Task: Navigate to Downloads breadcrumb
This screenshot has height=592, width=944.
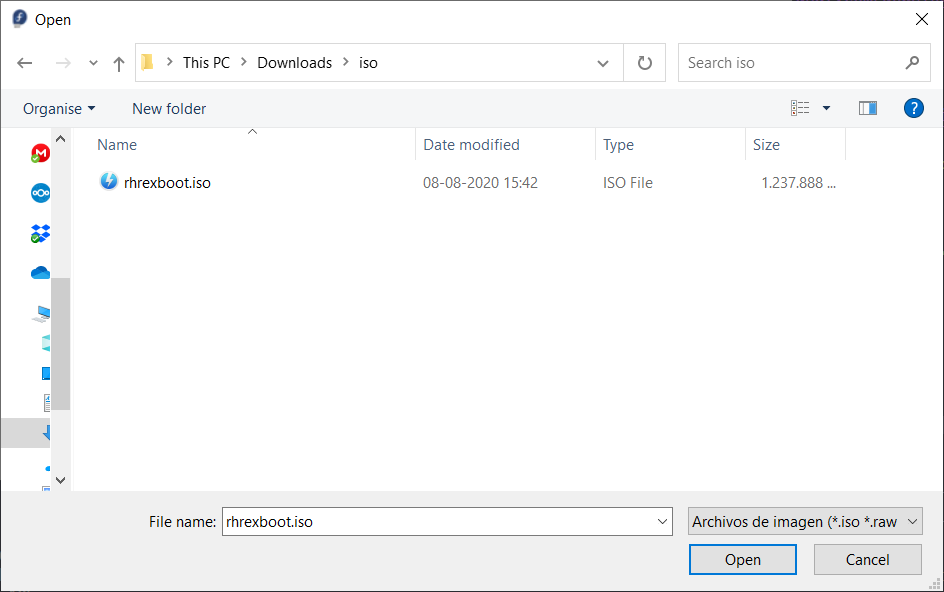Action: pyautogui.click(x=294, y=63)
